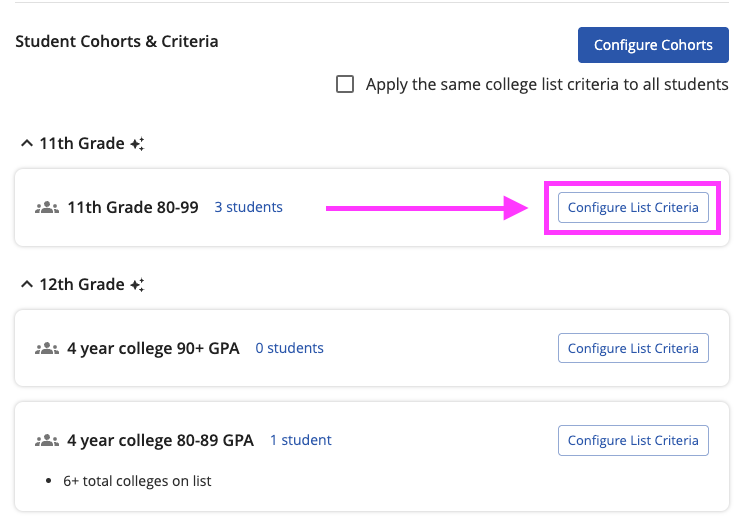The image size is (753, 524).
Task: Click the Configure Cohorts button
Action: [653, 45]
